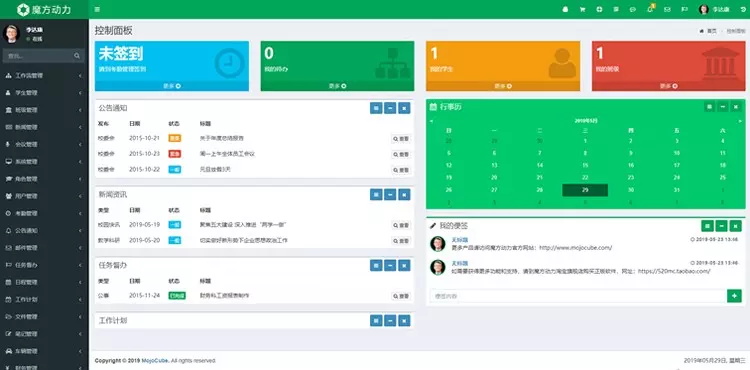The image size is (750, 370).
Task: Click 更多 link on the 未签到 card
Action: 172,86
